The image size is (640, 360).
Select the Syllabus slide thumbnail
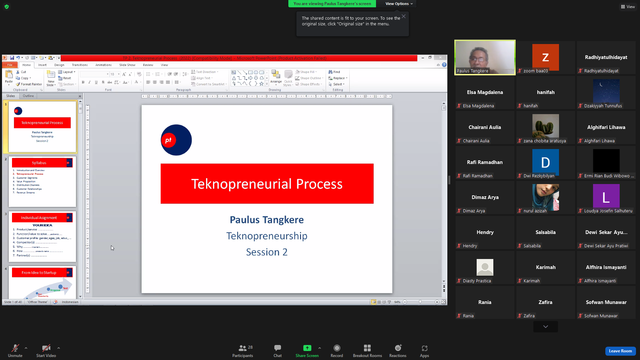pyautogui.click(x=42, y=182)
